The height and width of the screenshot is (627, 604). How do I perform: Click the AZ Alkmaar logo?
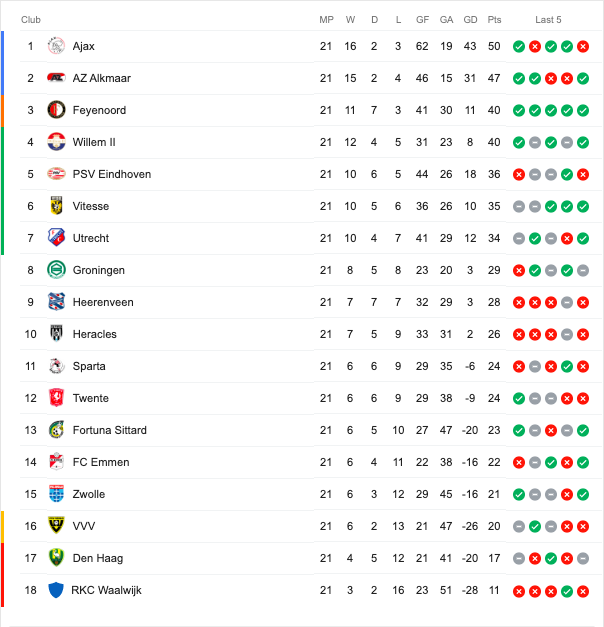56,78
